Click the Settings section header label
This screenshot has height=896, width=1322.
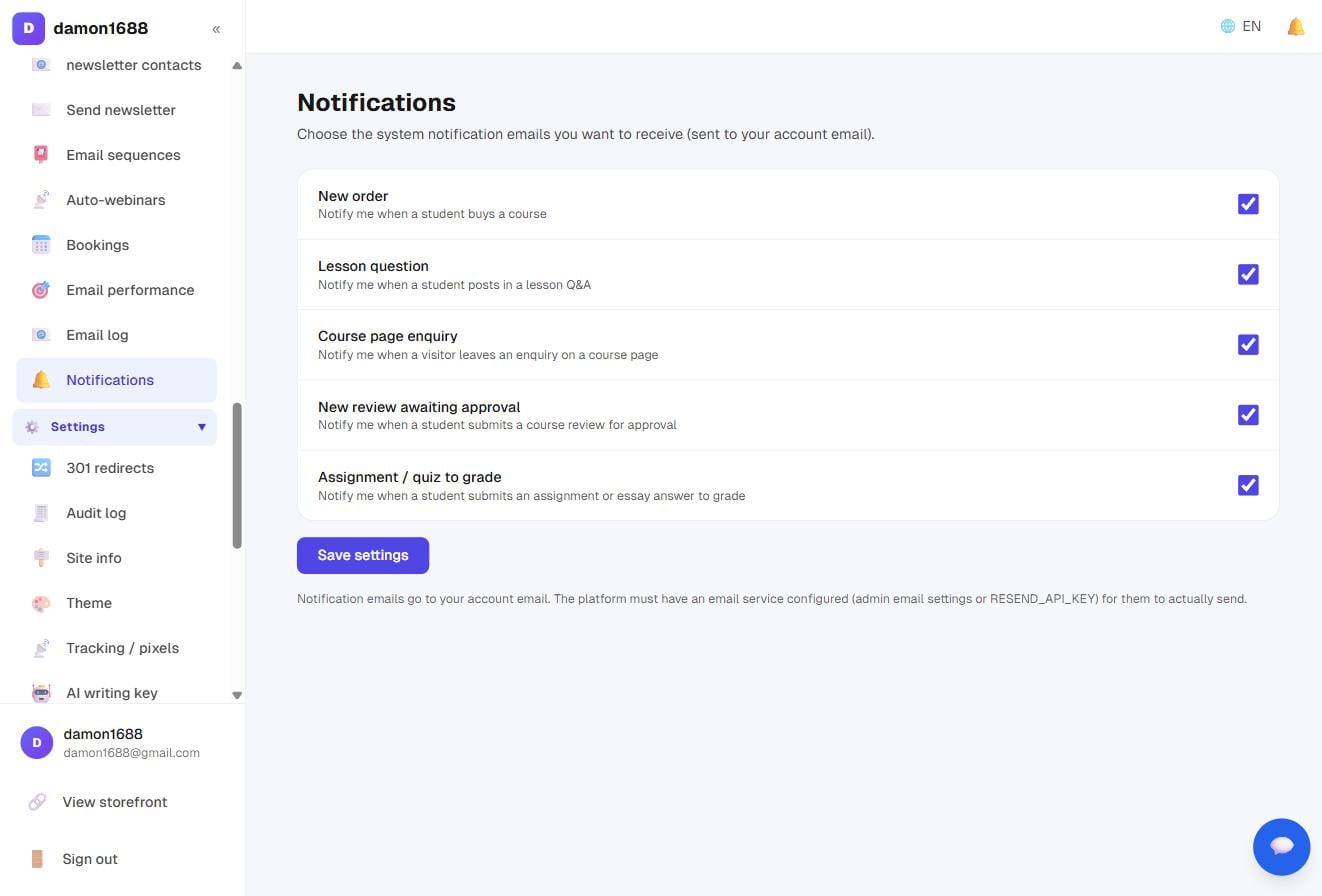[x=78, y=427]
